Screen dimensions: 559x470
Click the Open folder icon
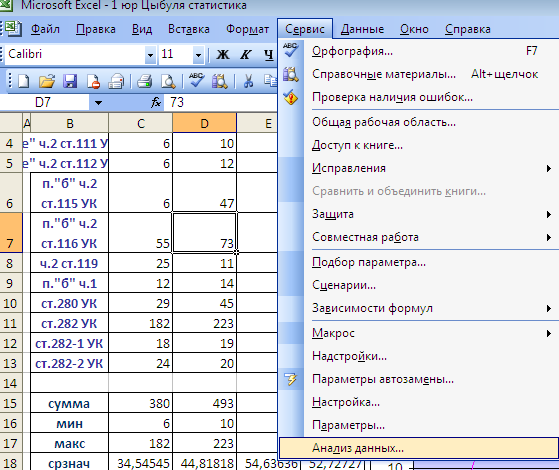(x=47, y=82)
